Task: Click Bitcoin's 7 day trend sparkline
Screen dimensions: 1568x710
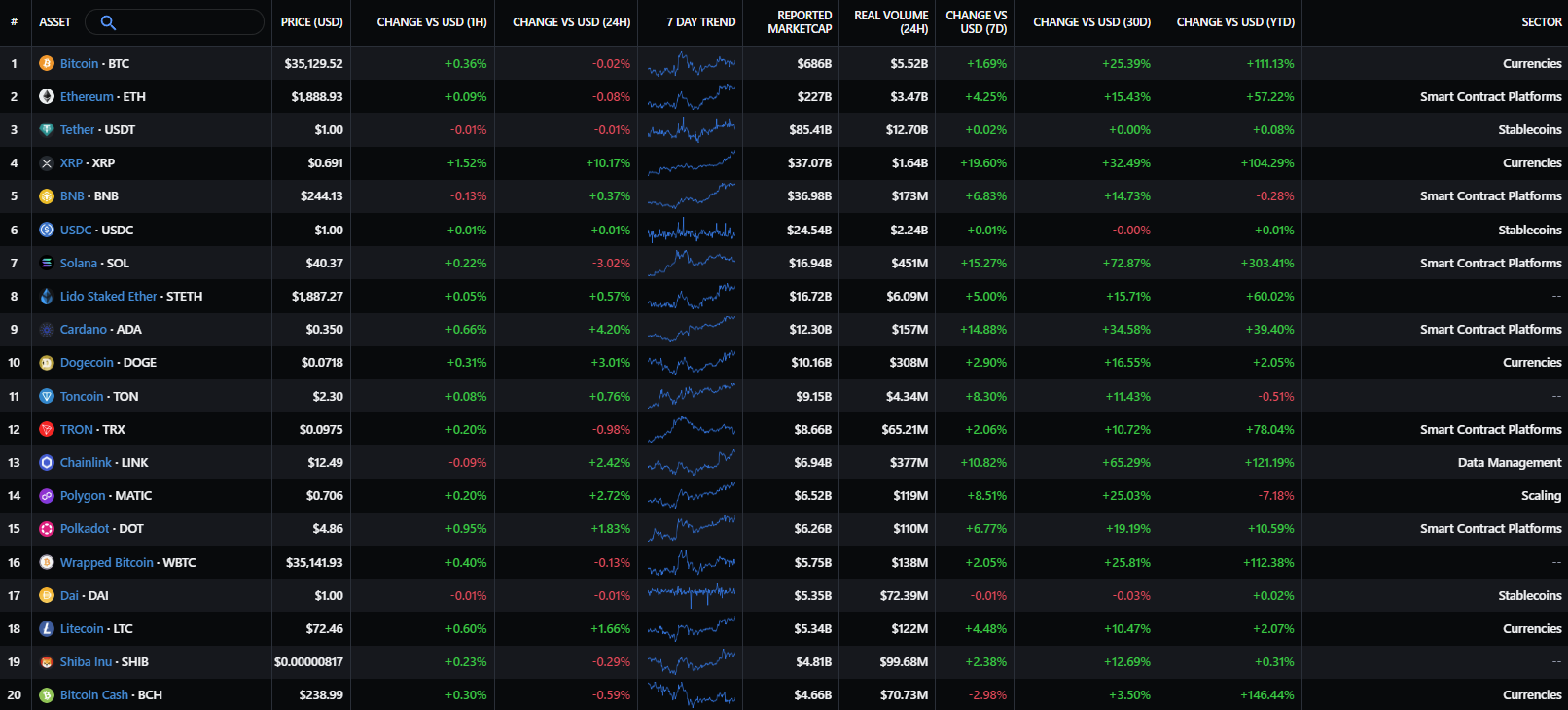Action: (x=691, y=64)
